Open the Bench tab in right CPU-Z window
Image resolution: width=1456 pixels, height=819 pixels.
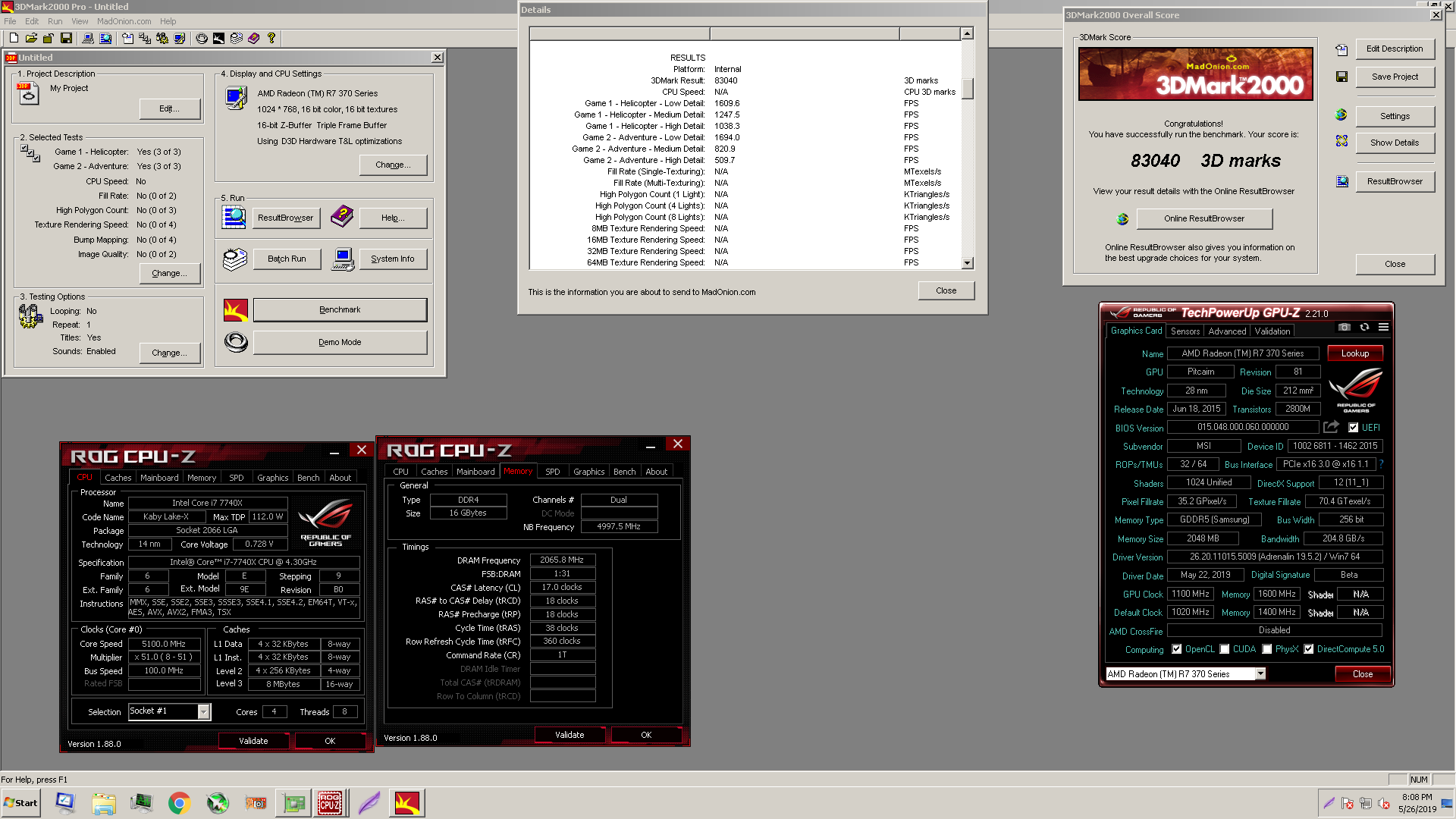[x=624, y=472]
